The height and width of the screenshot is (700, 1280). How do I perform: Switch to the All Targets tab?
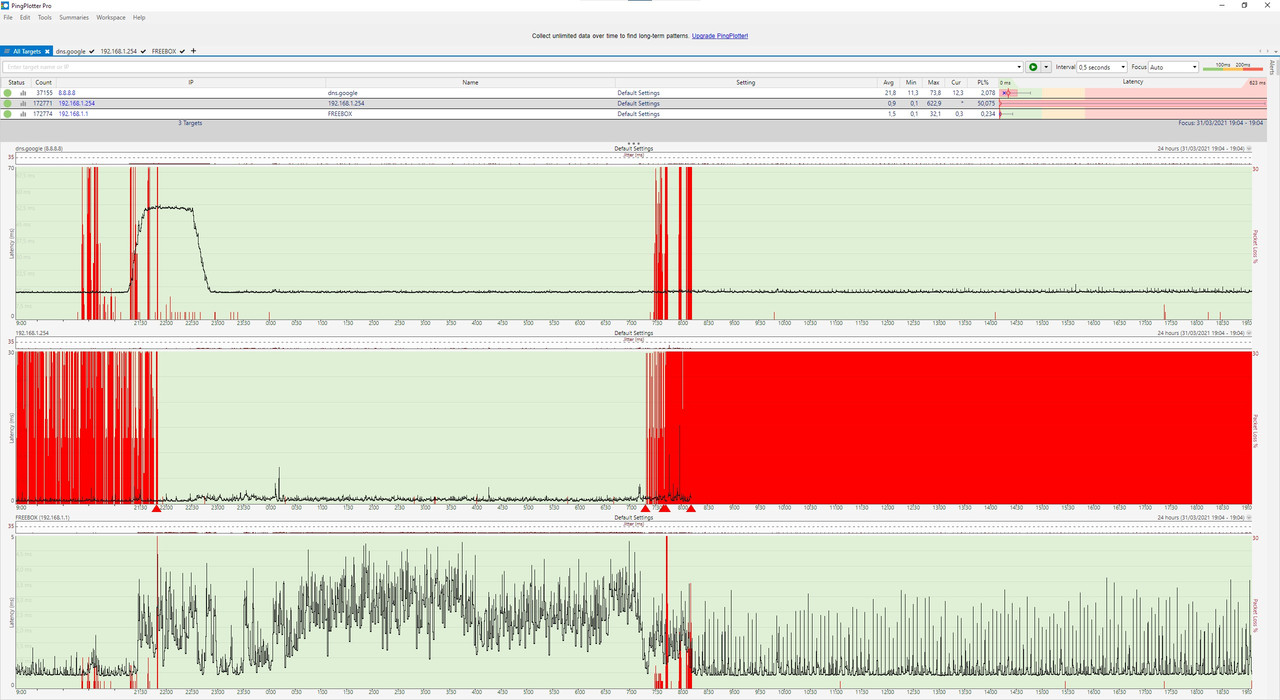(x=24, y=51)
